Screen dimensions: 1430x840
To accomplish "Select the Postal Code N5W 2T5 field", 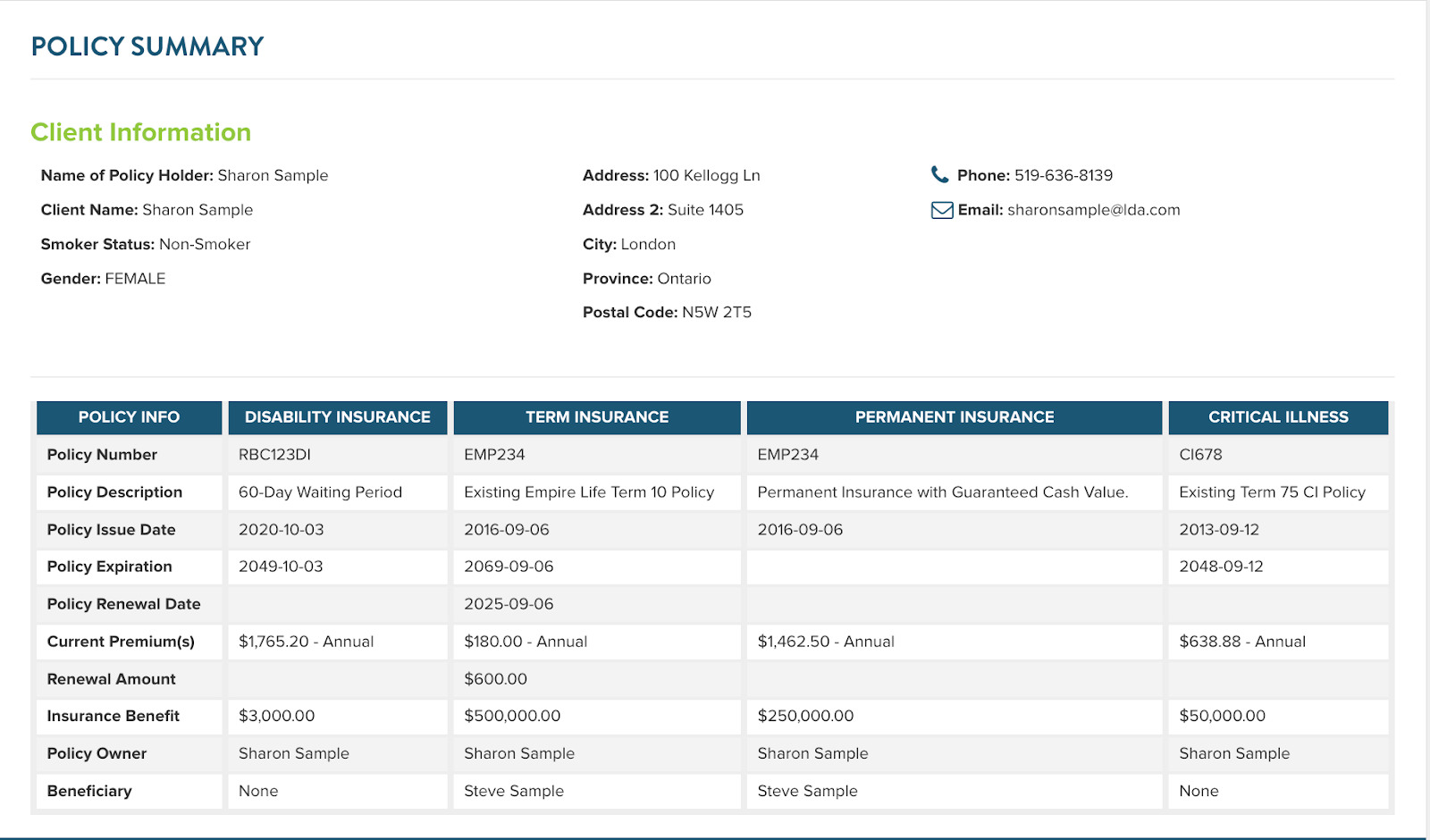I will coord(667,313).
